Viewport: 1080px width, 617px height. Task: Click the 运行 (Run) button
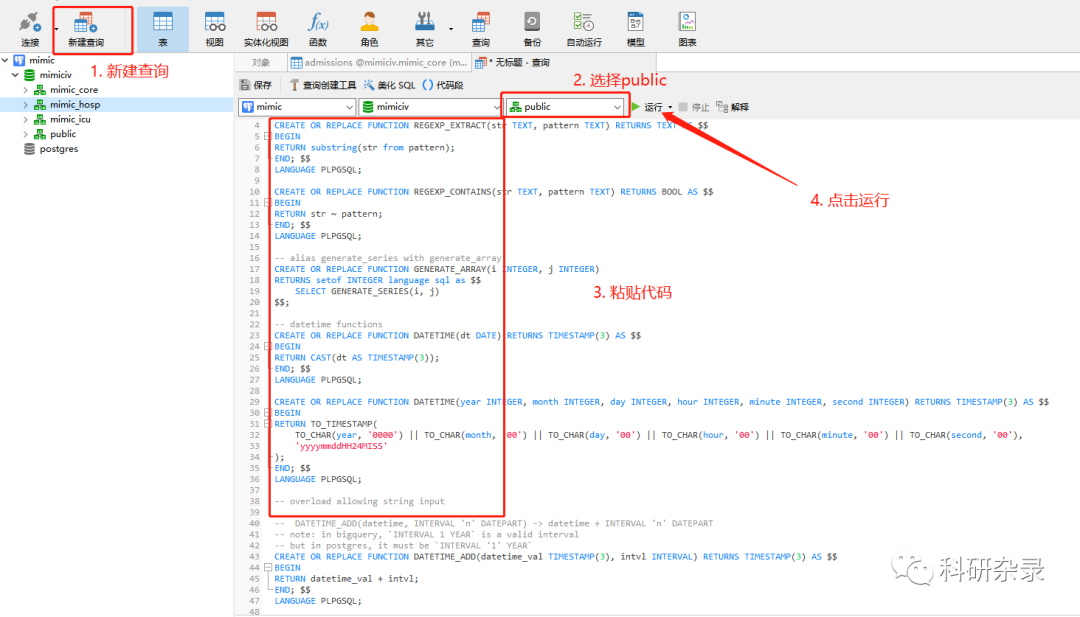click(x=652, y=106)
